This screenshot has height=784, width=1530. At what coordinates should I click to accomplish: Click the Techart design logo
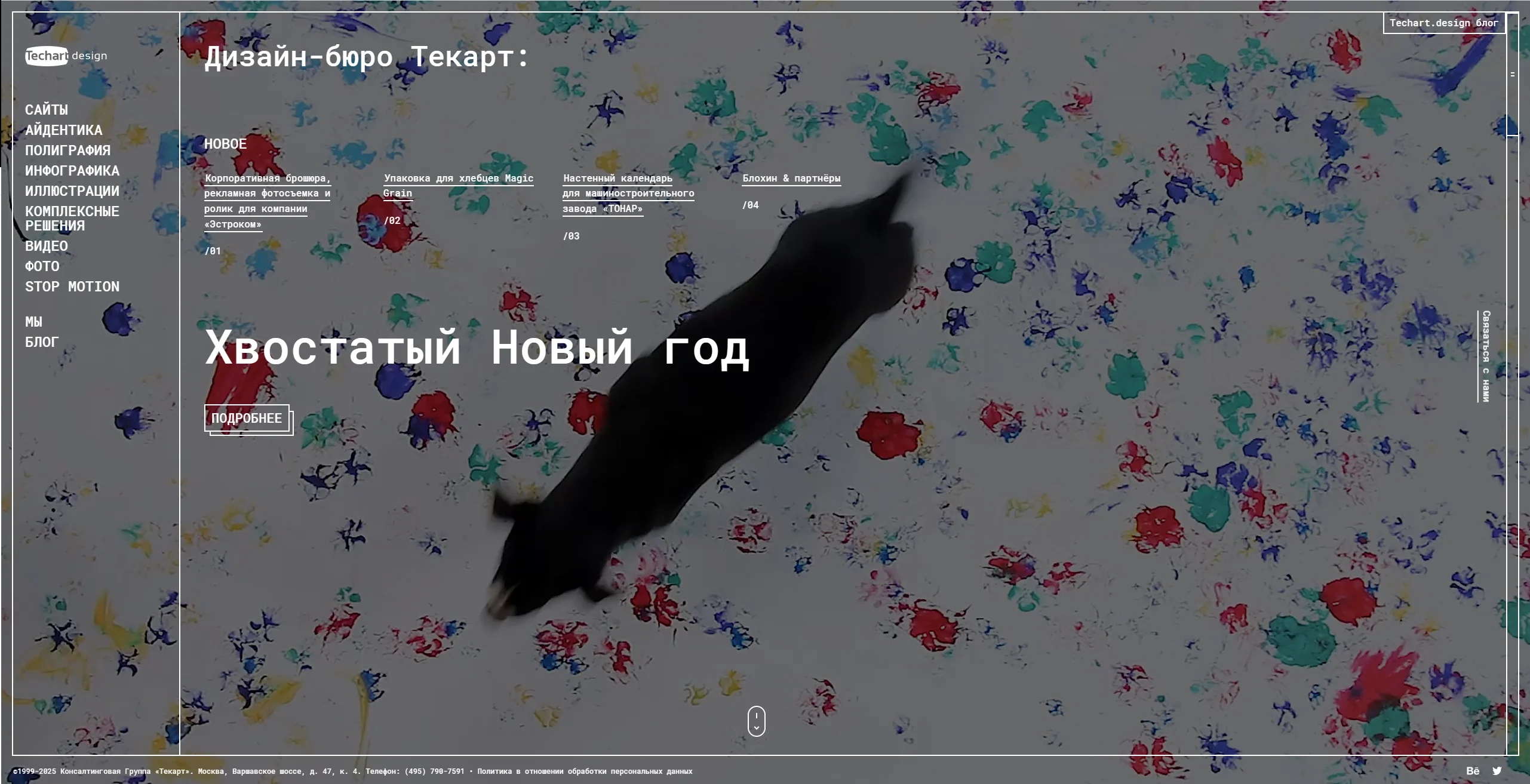tap(66, 56)
